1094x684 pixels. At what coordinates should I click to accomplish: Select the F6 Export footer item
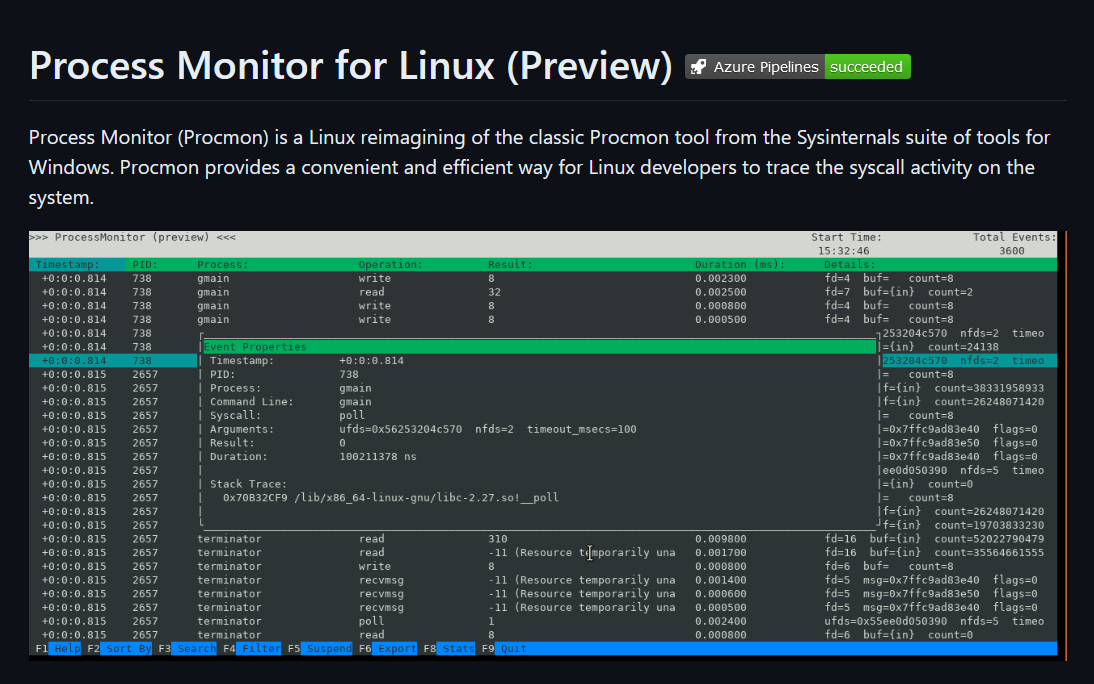coord(388,648)
